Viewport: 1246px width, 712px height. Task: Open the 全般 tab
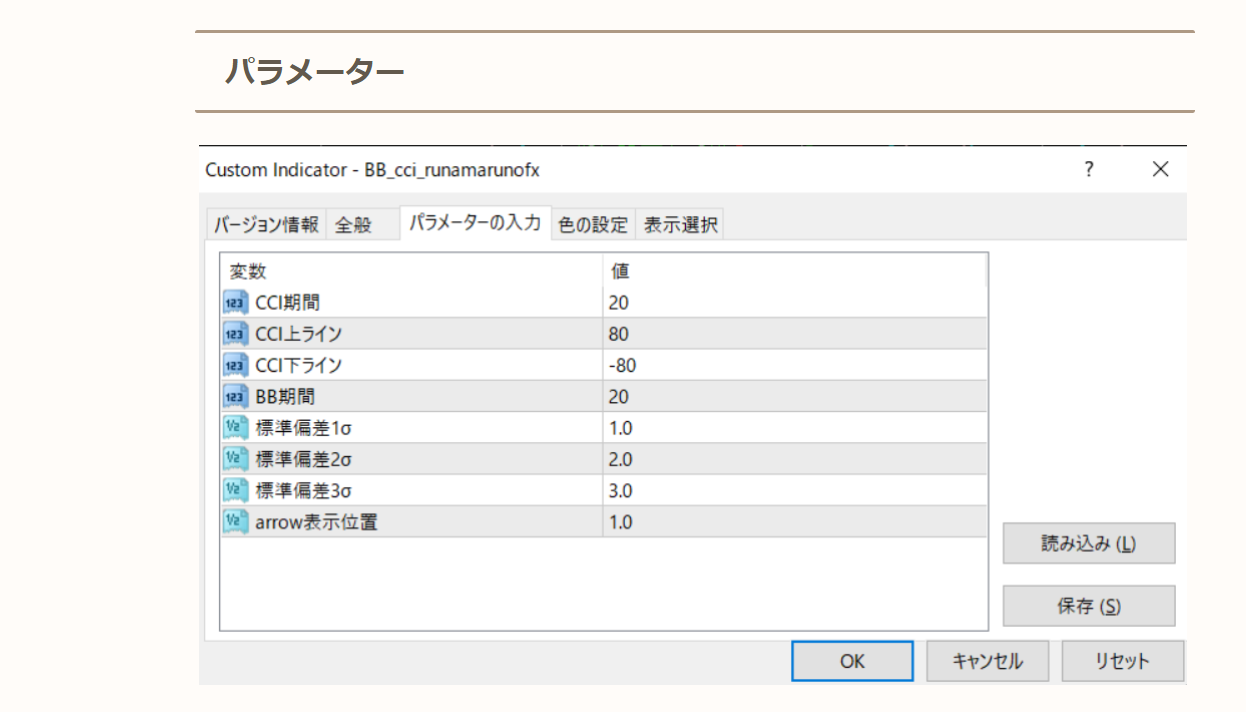point(352,225)
